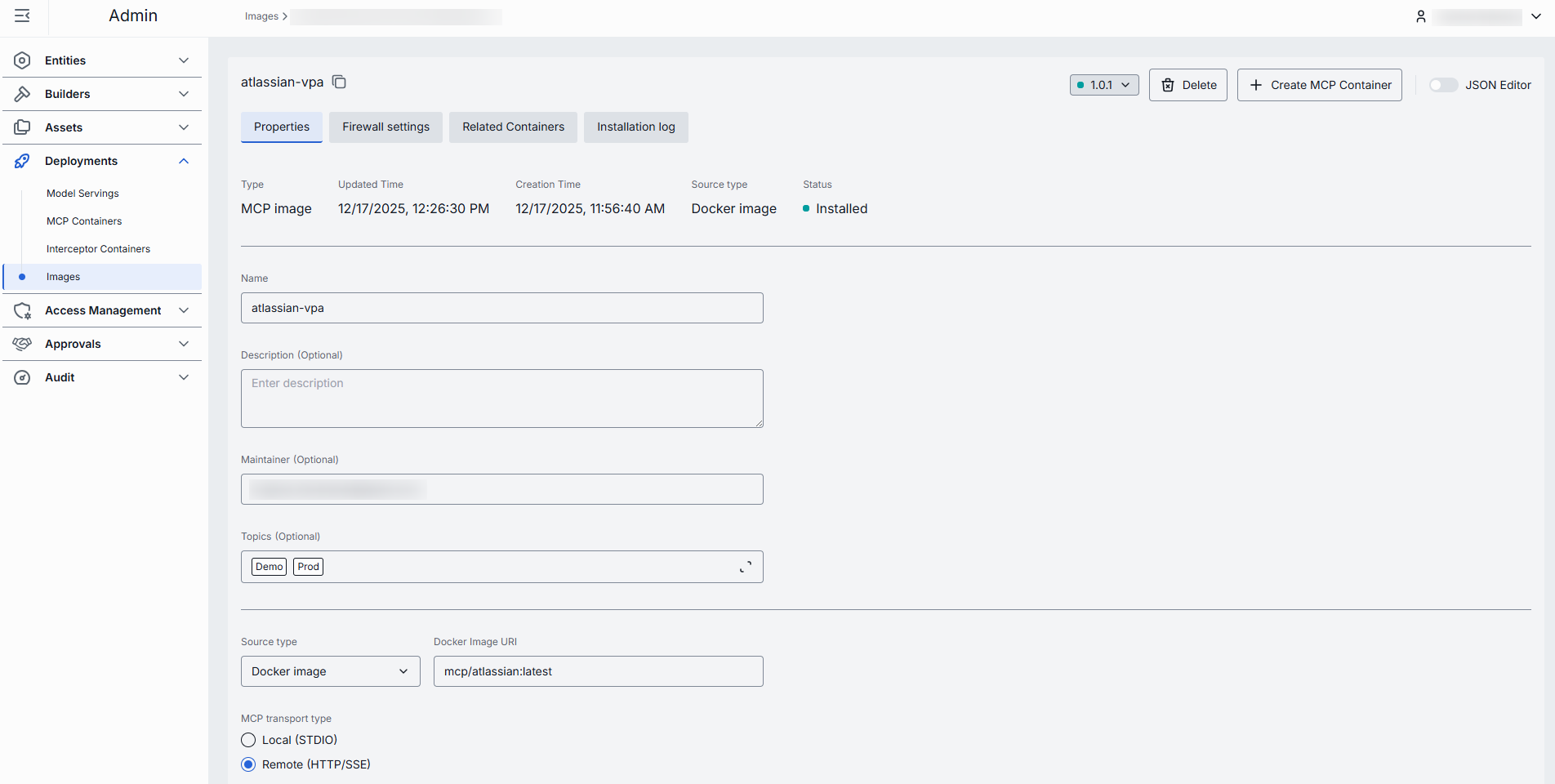Viewport: 1555px width, 784px height.
Task: Copy the atlassian-vpa image name
Action: [339, 82]
